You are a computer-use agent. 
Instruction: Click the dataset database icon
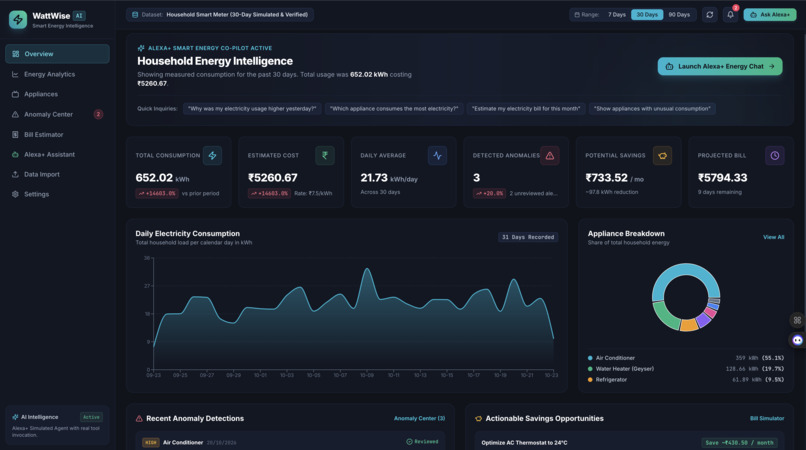[135, 15]
